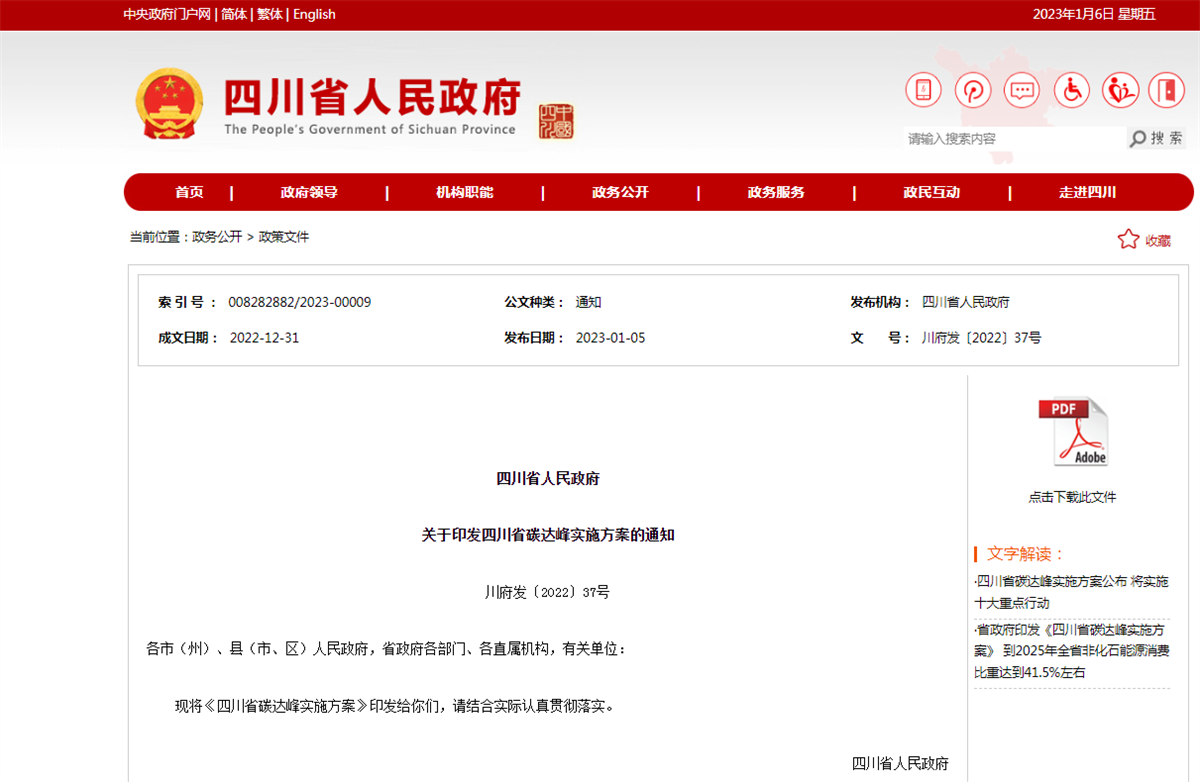Open the chat message bubble icon

tap(1022, 91)
